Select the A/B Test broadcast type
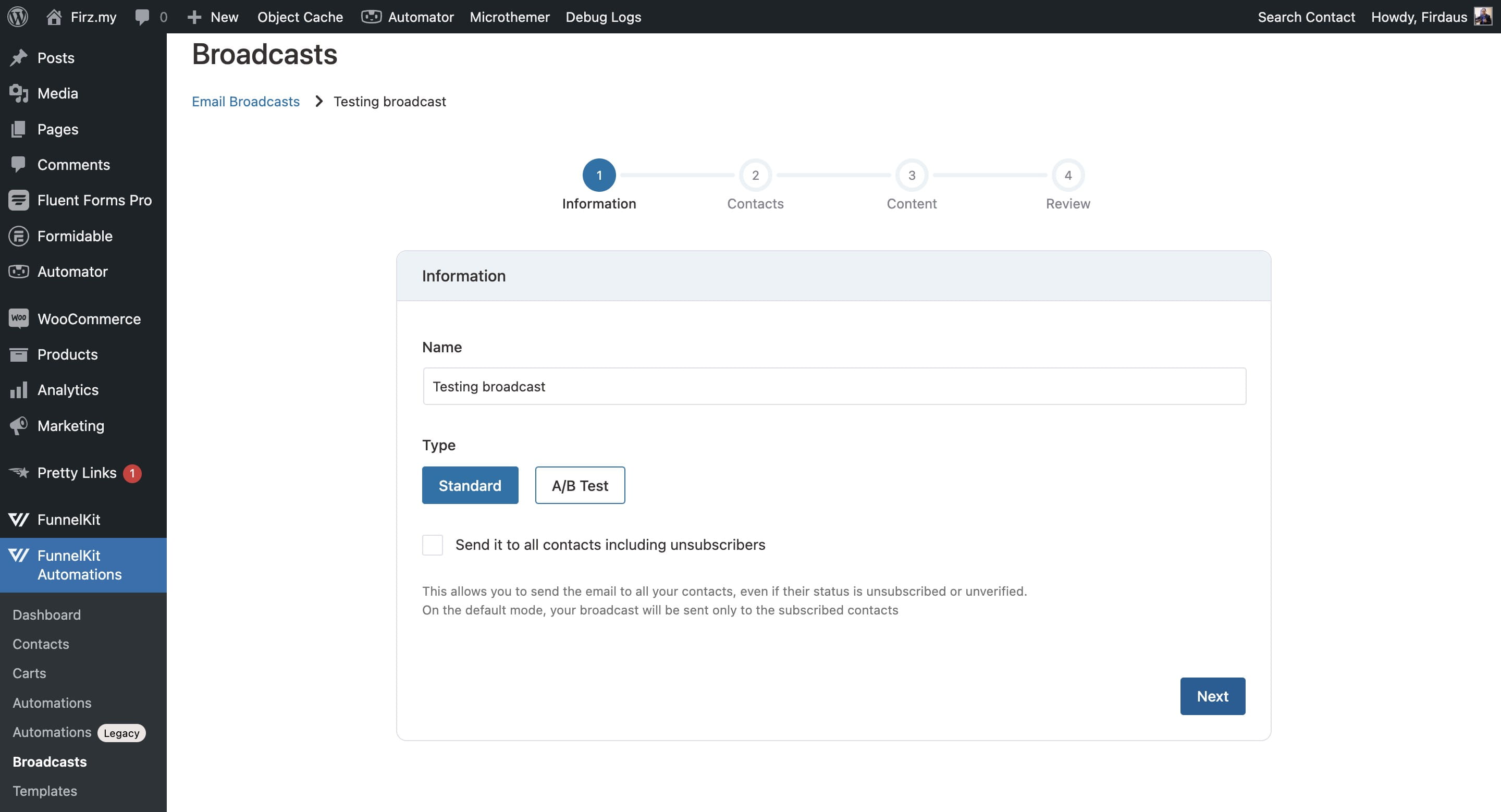The height and width of the screenshot is (812, 1501). (581, 485)
